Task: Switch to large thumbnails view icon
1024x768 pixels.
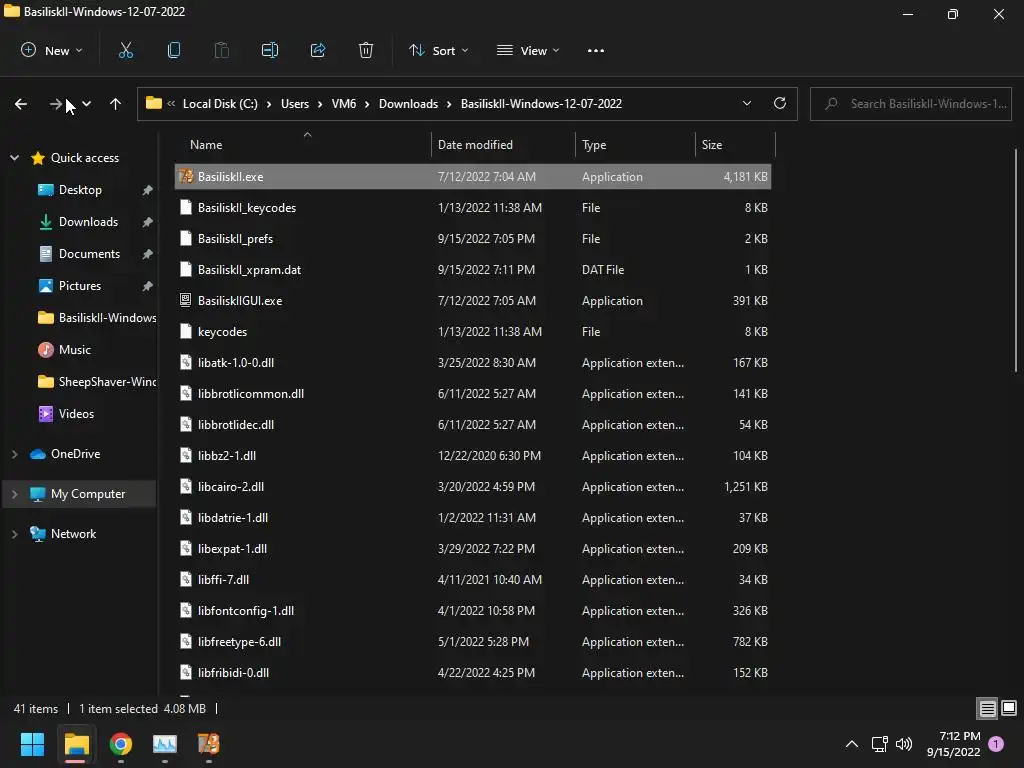Action: (x=1009, y=708)
